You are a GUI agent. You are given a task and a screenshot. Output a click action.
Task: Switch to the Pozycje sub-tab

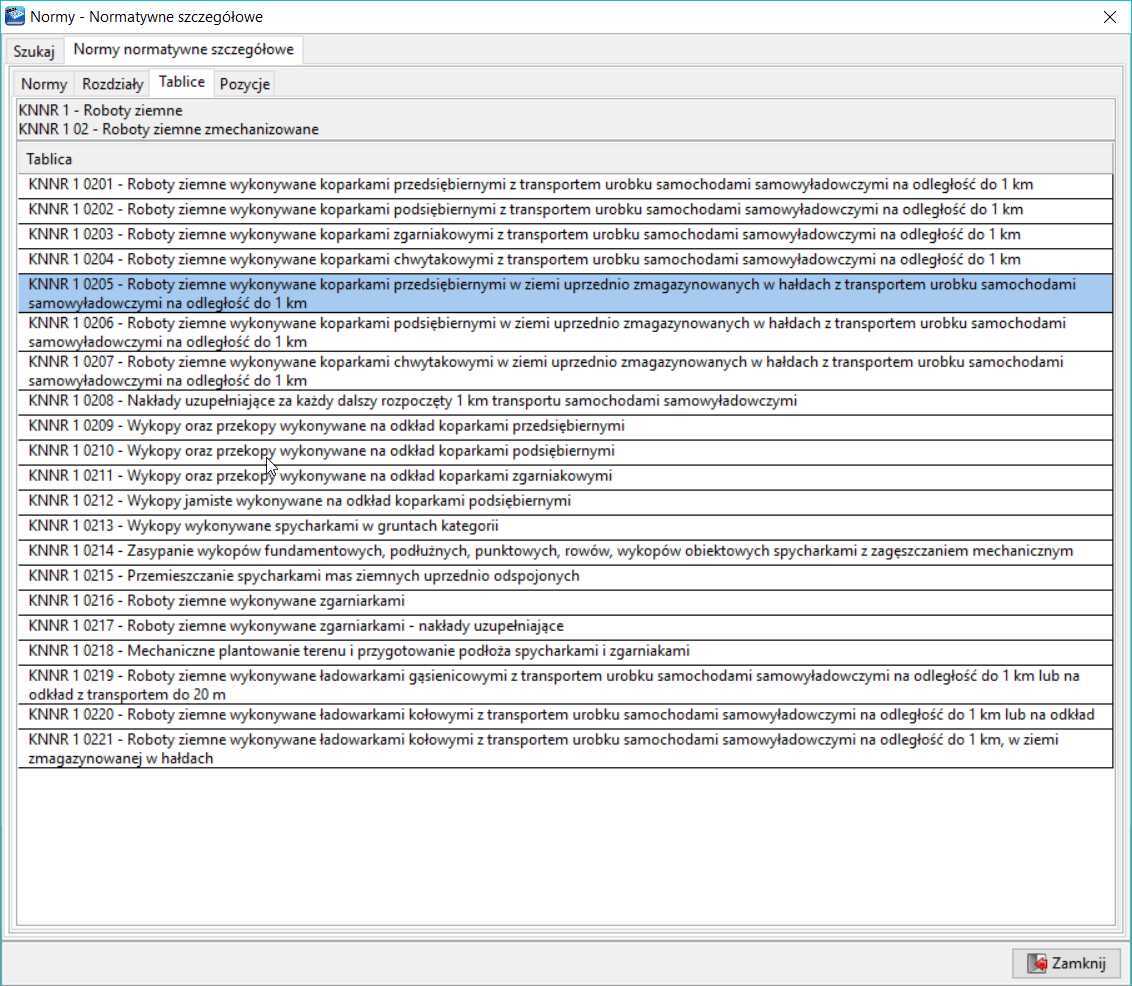244,84
